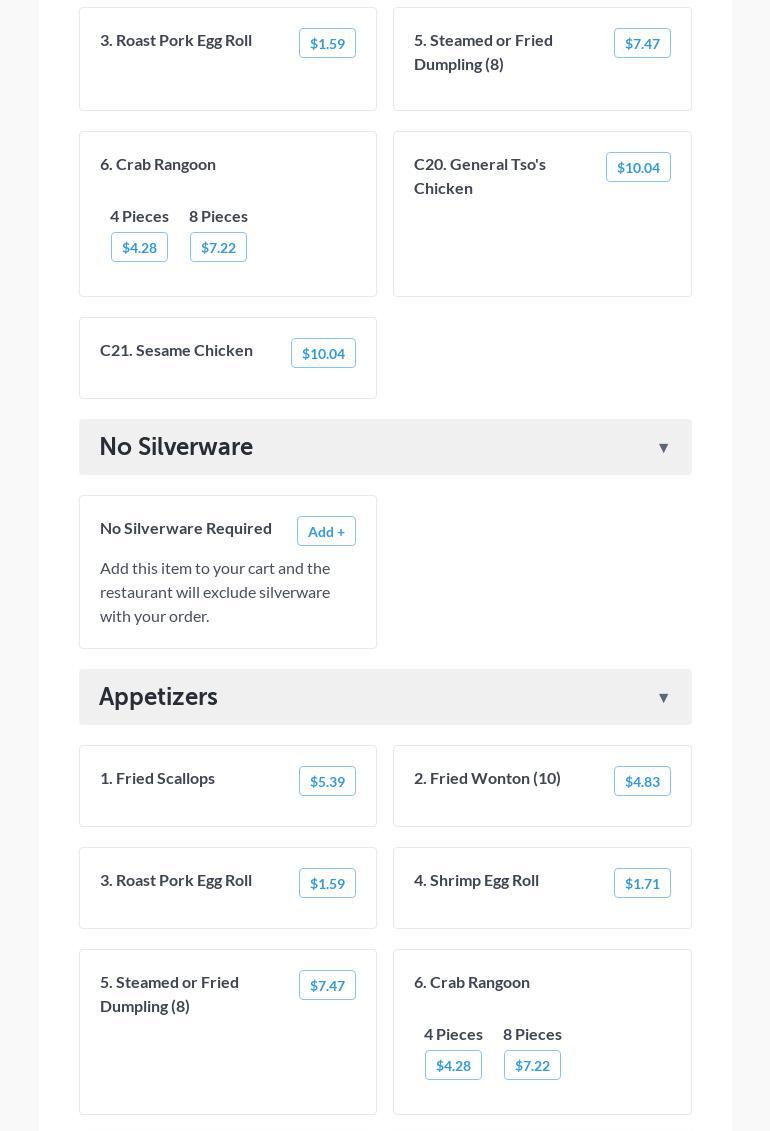Image resolution: width=770 pixels, height=1131 pixels.
Task: Add C20 General Tso's Chicken for $10.04
Action: pyautogui.click(x=638, y=168)
